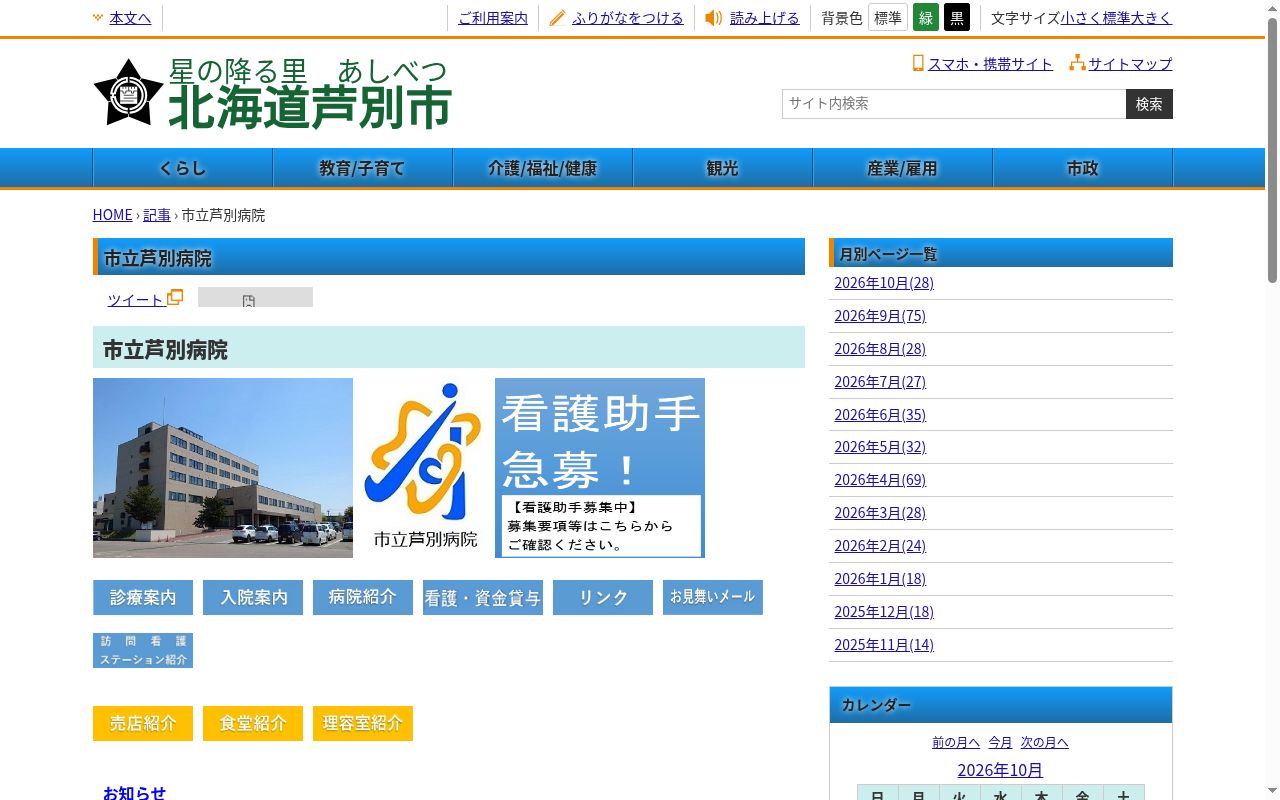
Task: Open the くらし navigation menu
Action: (183, 168)
